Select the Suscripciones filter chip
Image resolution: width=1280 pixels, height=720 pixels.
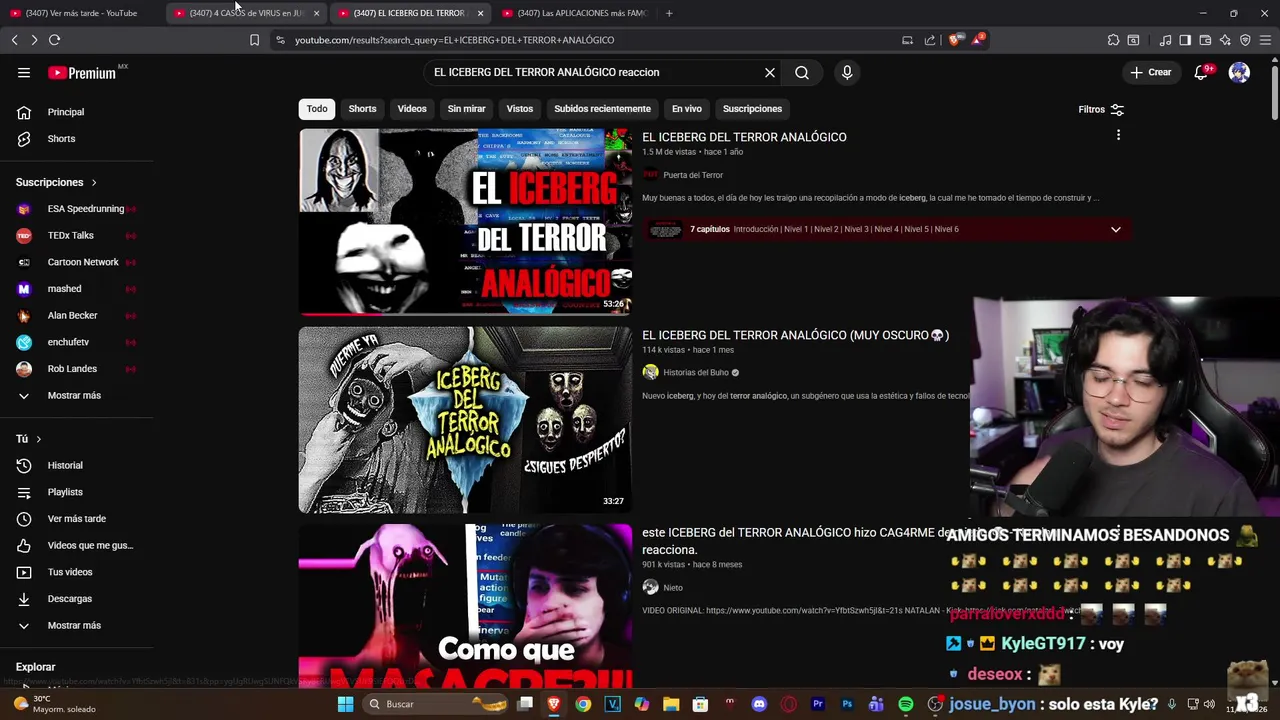[x=752, y=109]
